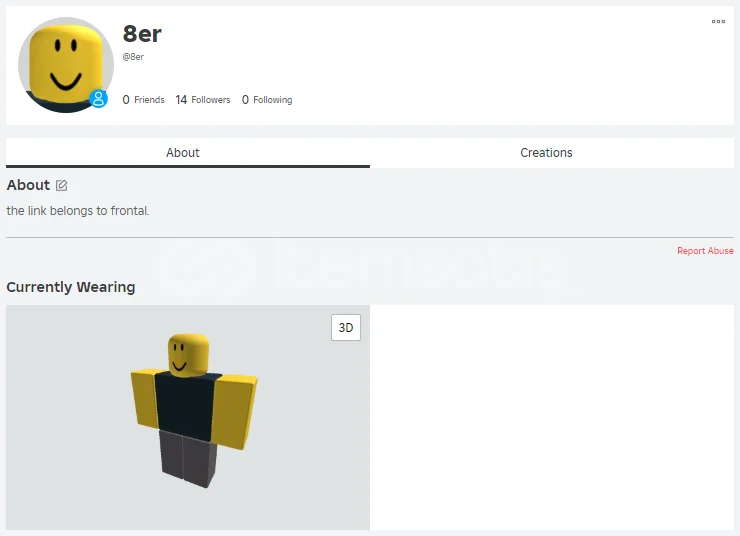
Task: Select the About tab
Action: (183, 153)
